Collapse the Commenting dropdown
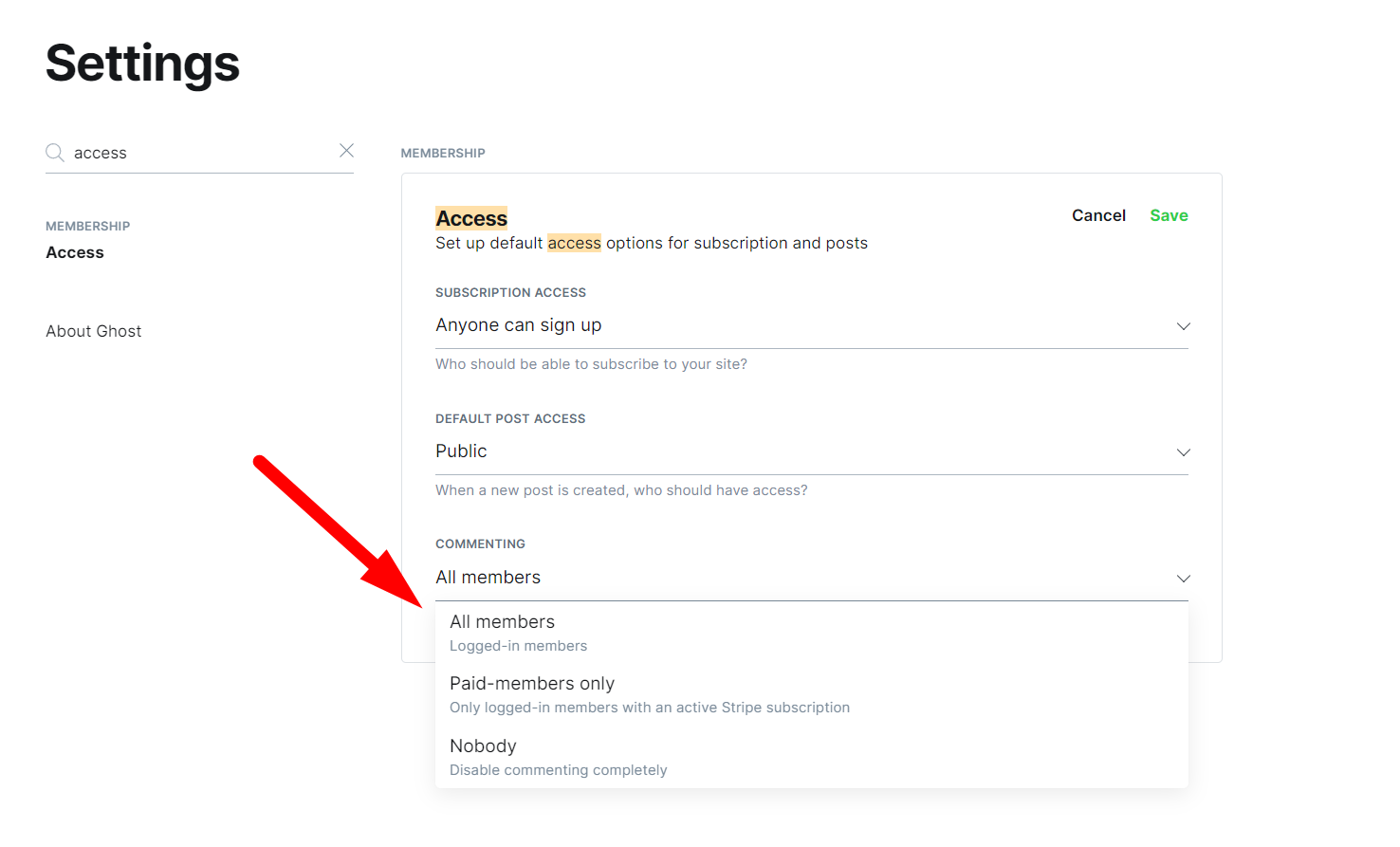The image size is (1400, 847). tap(812, 578)
